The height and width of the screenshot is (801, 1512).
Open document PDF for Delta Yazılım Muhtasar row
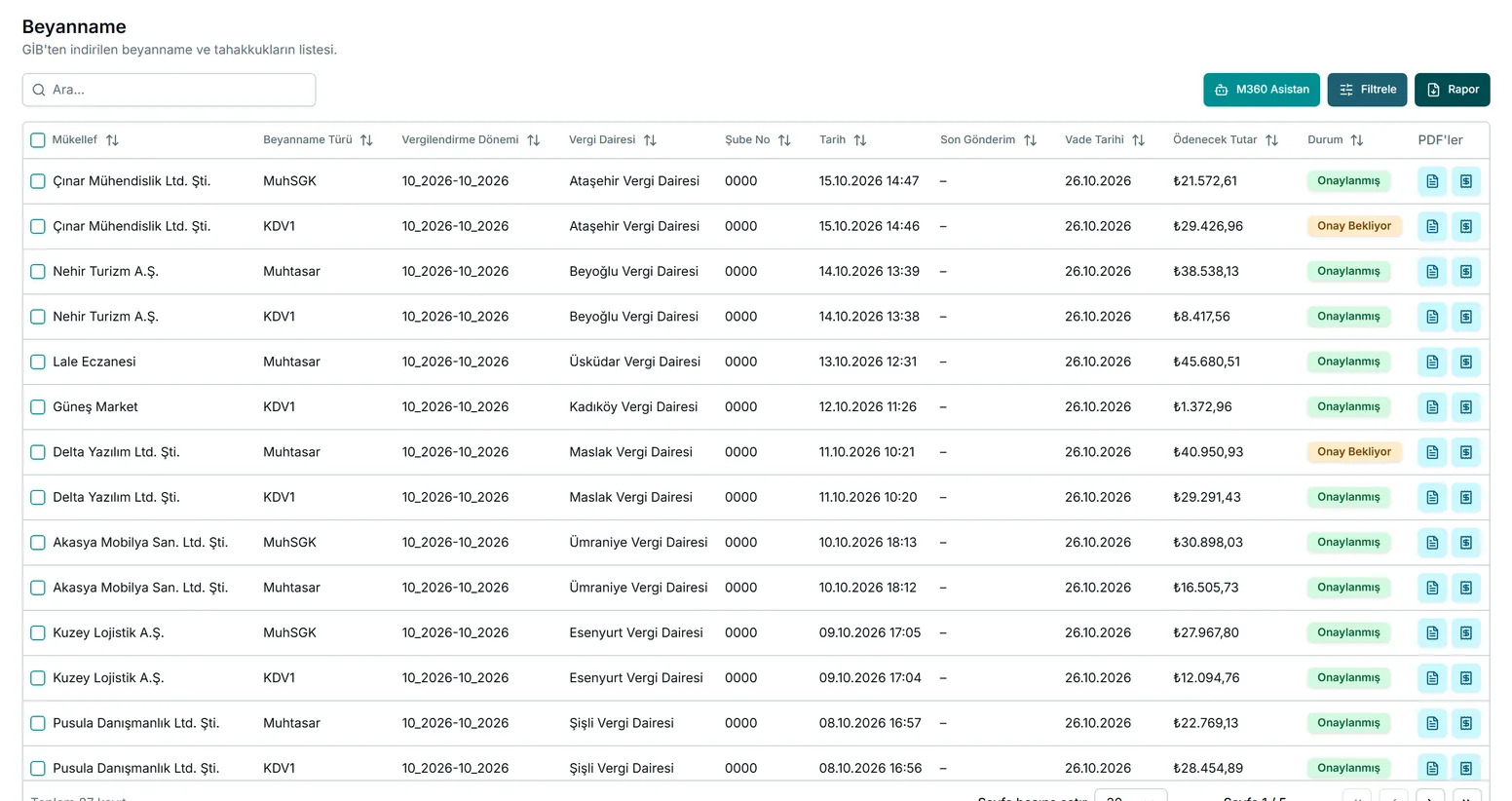1432,452
